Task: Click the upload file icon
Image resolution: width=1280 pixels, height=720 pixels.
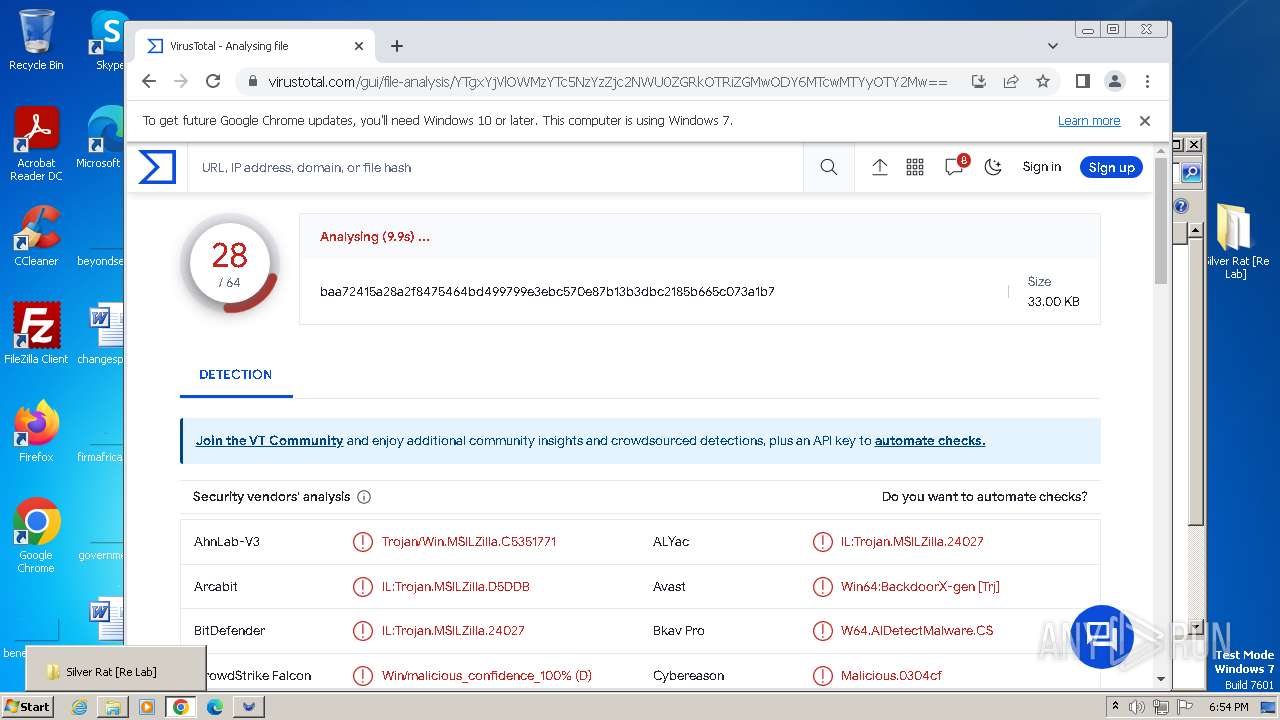Action: [880, 167]
